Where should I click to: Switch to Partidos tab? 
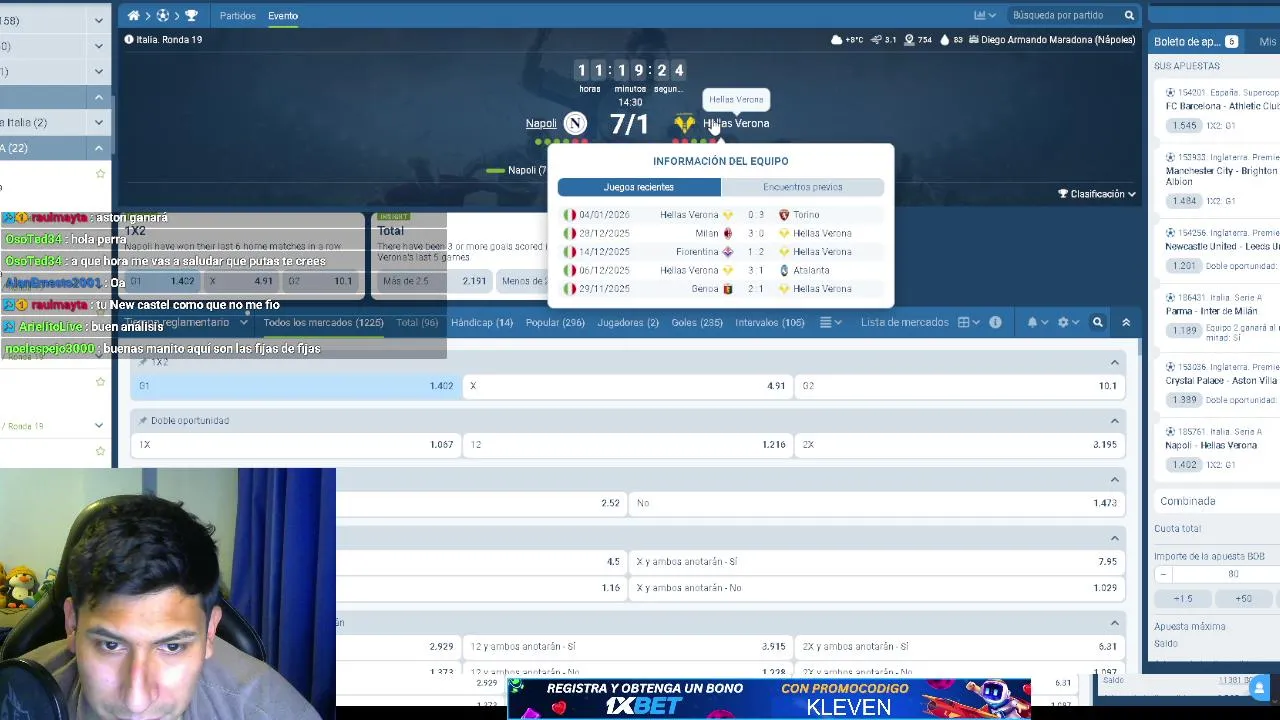238,16
